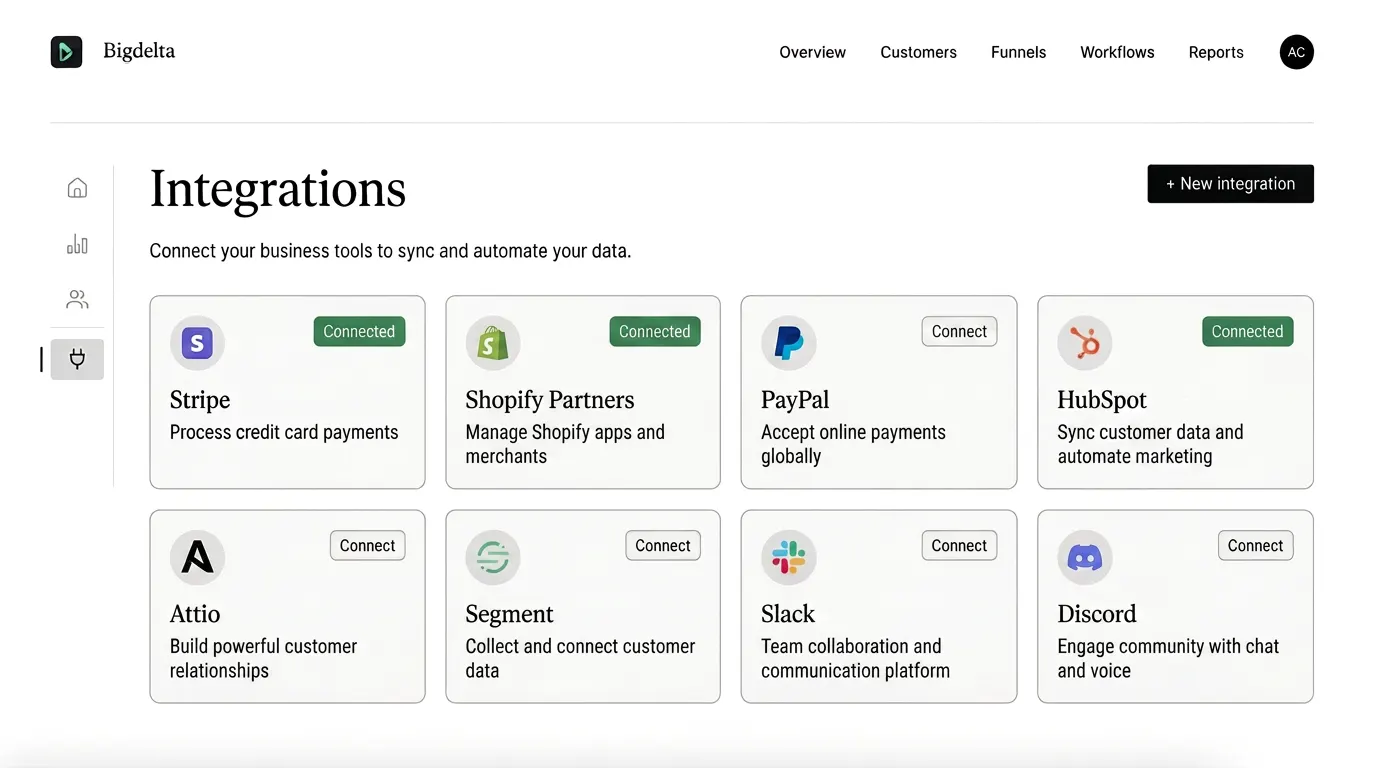Open the bar chart analytics sidebar icon
The image size is (1376, 768).
[77, 244]
